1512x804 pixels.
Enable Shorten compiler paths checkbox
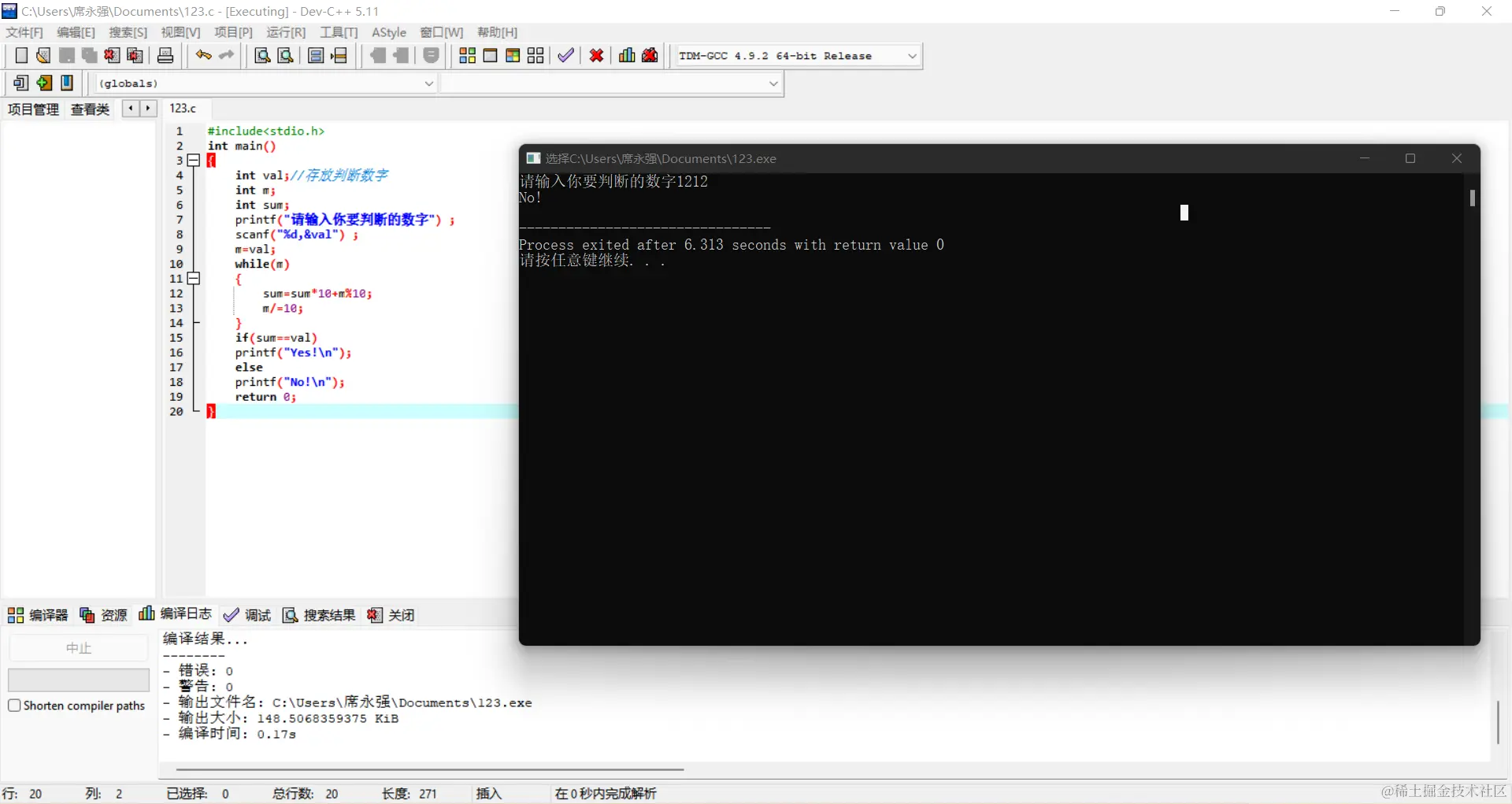14,706
